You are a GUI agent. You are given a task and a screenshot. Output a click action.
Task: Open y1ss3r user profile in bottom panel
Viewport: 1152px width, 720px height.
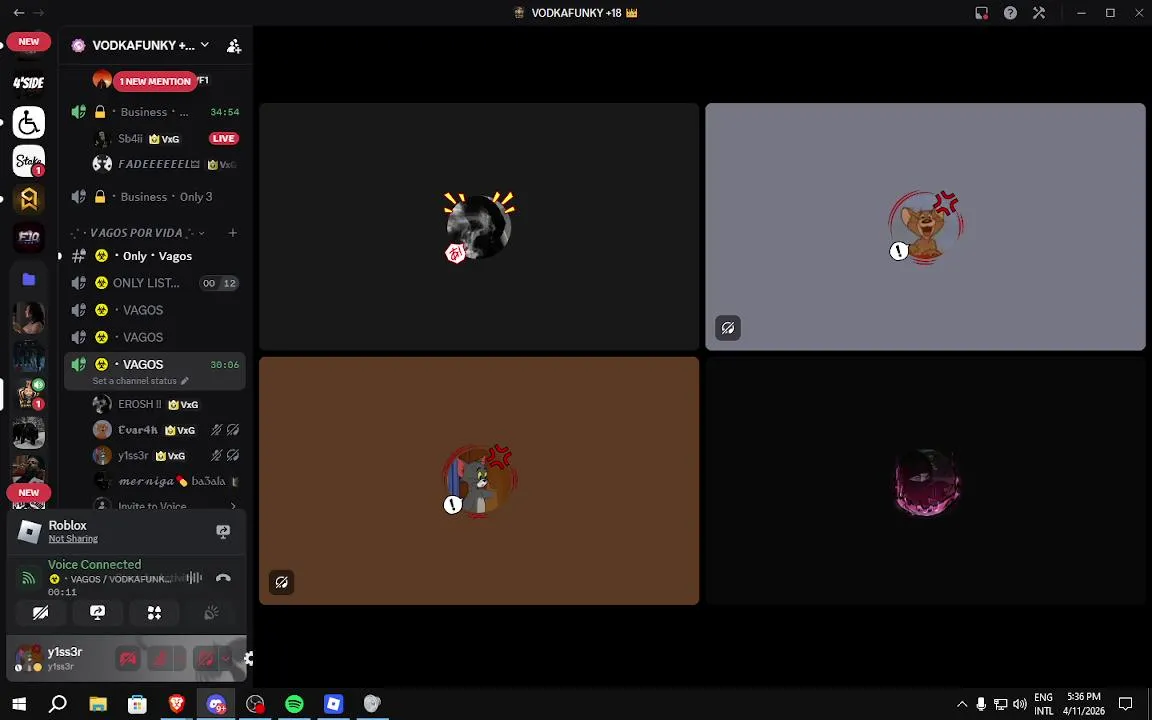(61, 658)
